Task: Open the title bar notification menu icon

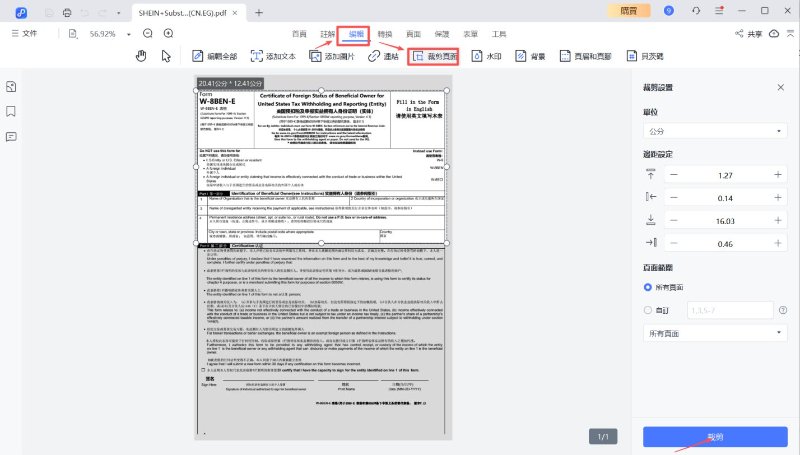Action: [719, 11]
